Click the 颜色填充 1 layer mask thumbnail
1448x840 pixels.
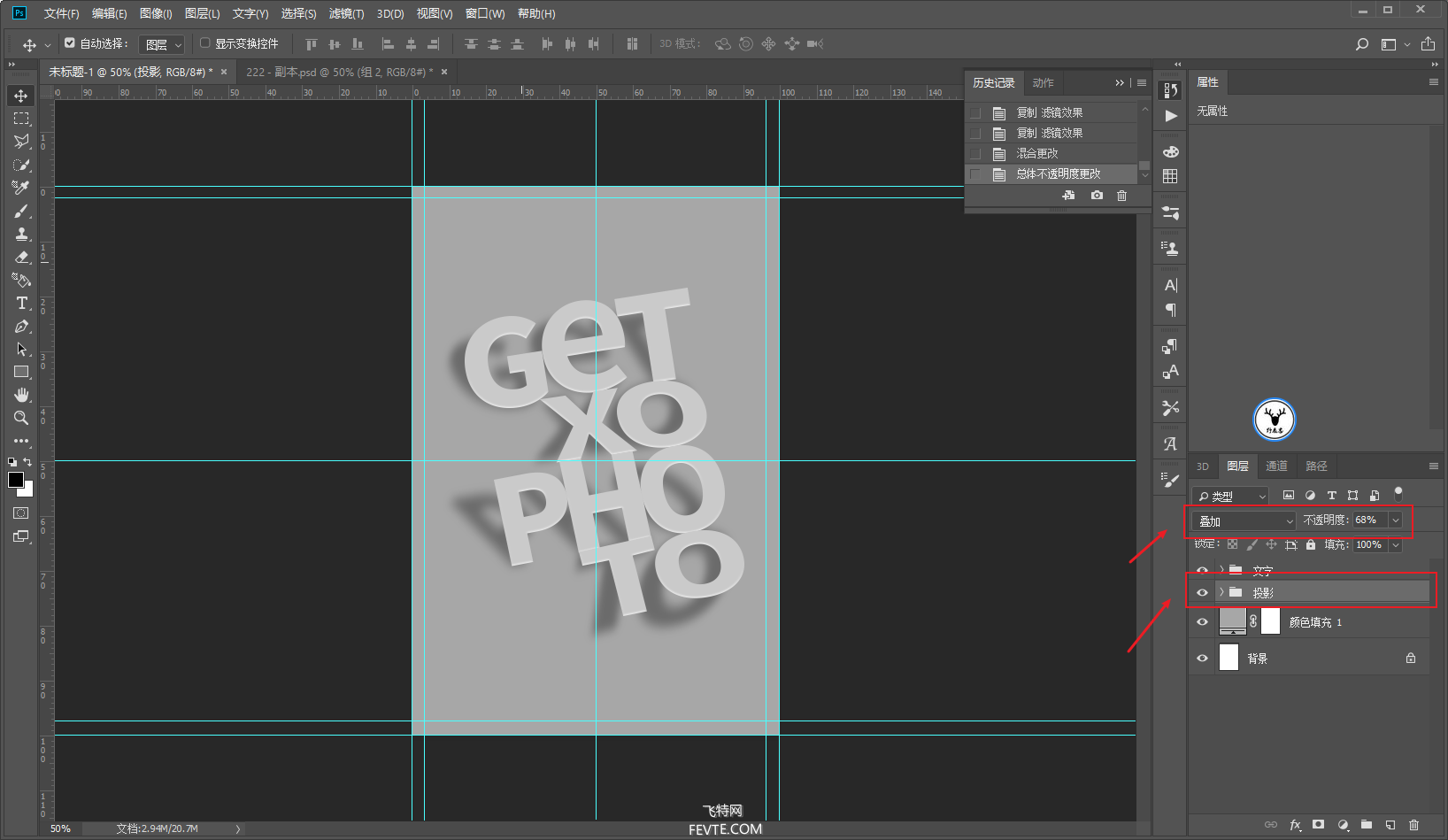click(x=1270, y=621)
